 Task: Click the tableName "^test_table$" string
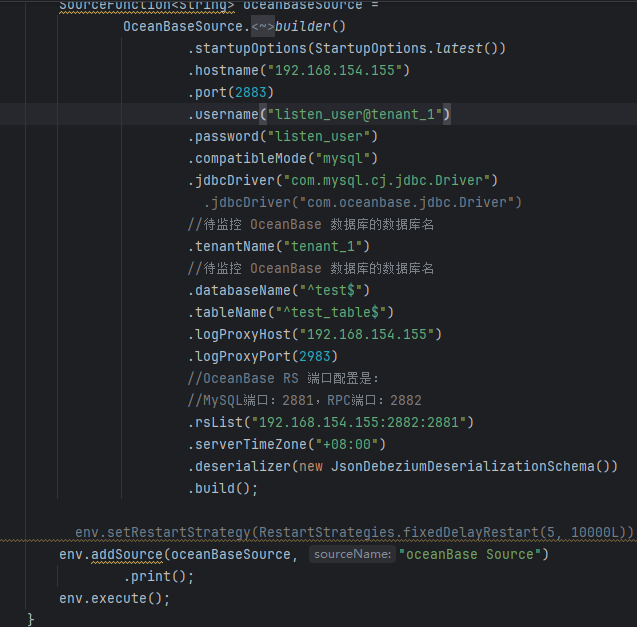point(331,312)
